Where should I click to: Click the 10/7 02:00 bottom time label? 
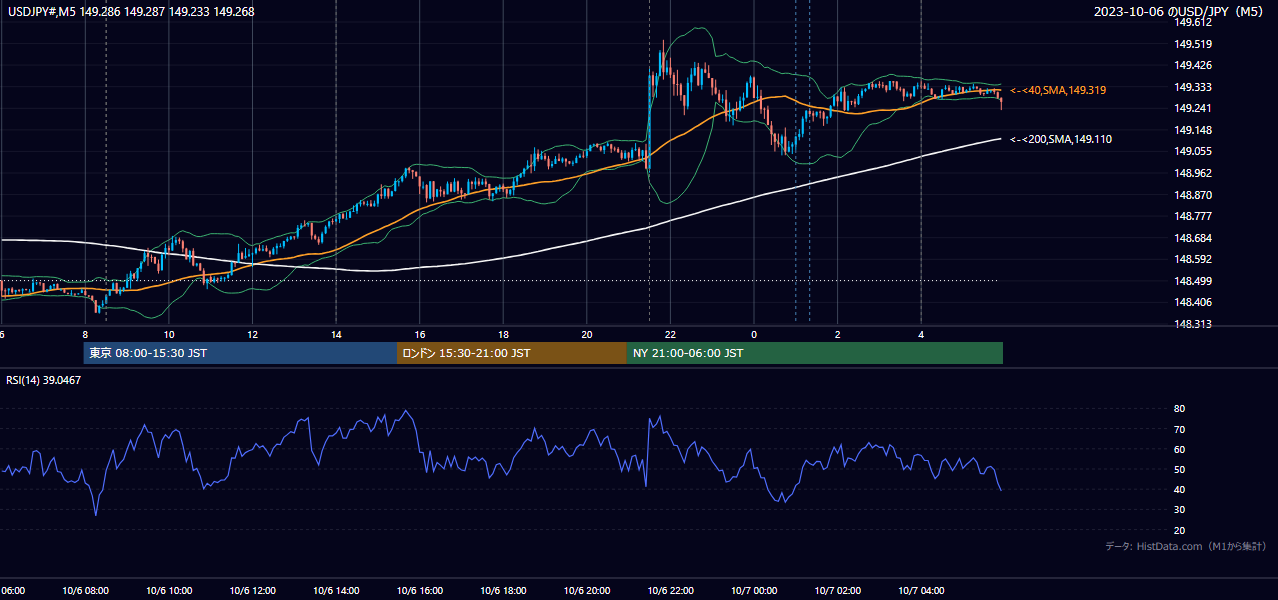click(x=837, y=591)
